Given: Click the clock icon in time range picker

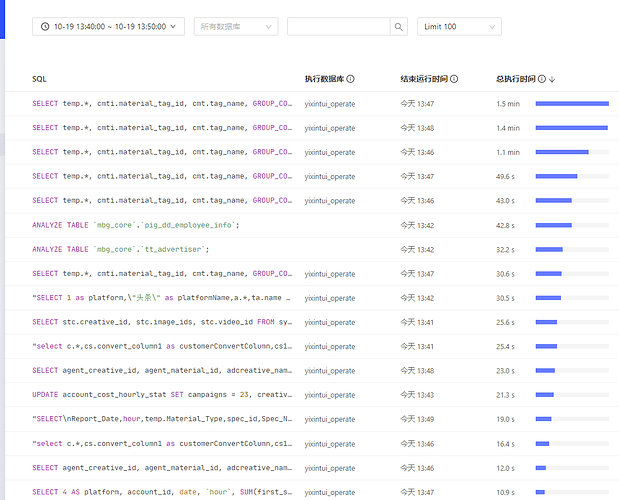Looking at the screenshot, I should click(47, 27).
